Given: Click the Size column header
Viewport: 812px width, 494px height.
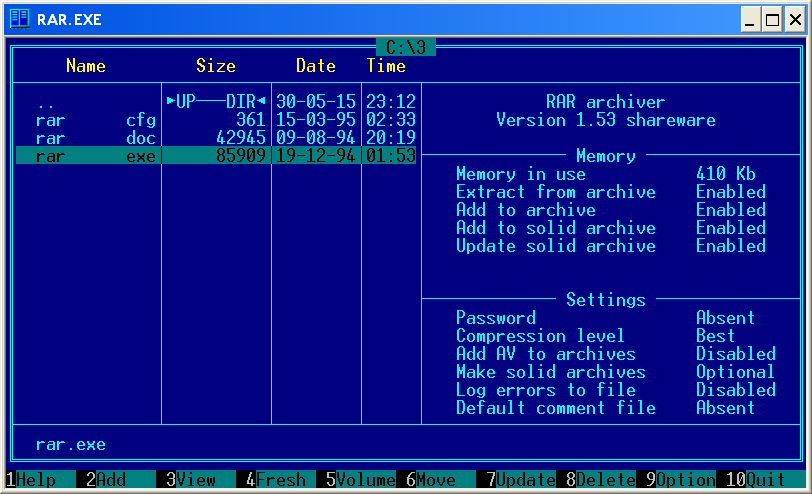Looking at the screenshot, I should pos(216,66).
